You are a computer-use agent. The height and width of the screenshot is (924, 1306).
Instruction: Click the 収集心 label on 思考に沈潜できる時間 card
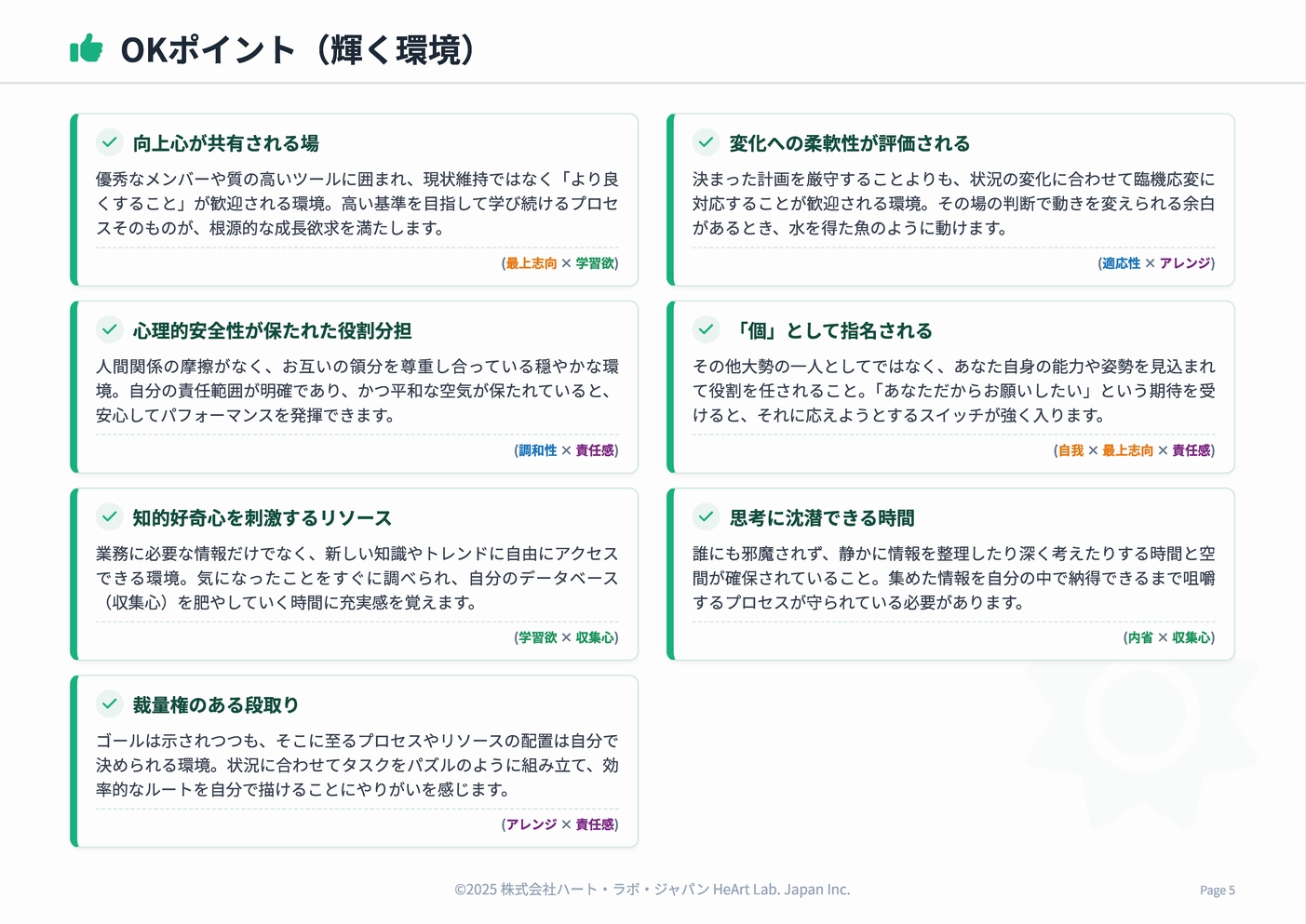(1193, 638)
